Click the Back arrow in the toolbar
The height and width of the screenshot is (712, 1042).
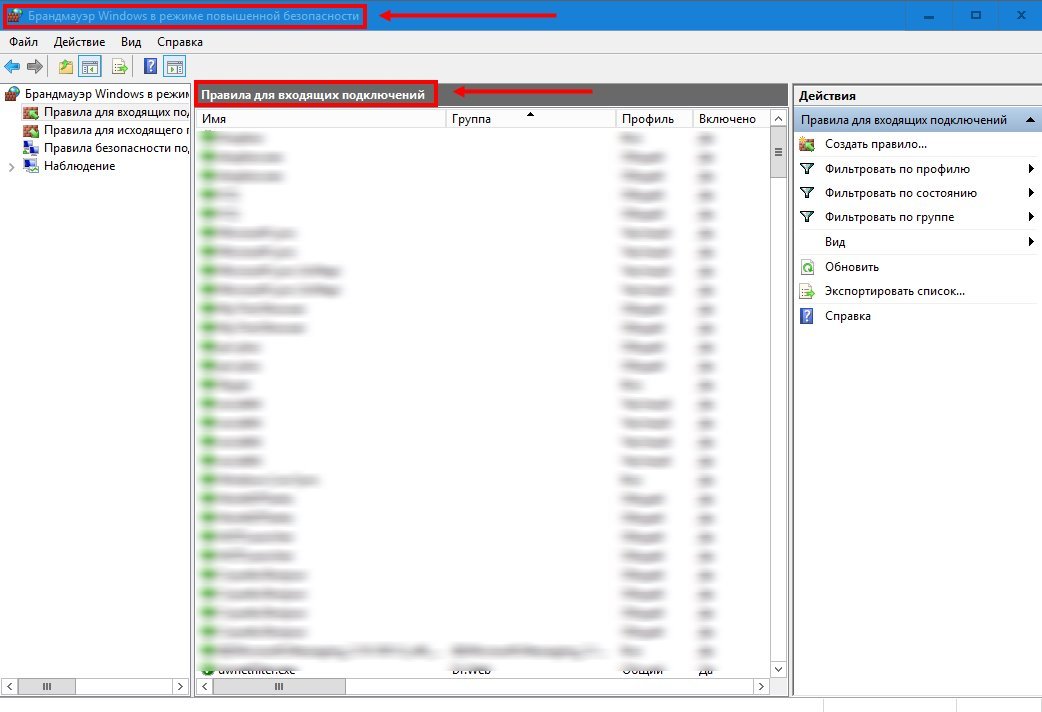12,67
